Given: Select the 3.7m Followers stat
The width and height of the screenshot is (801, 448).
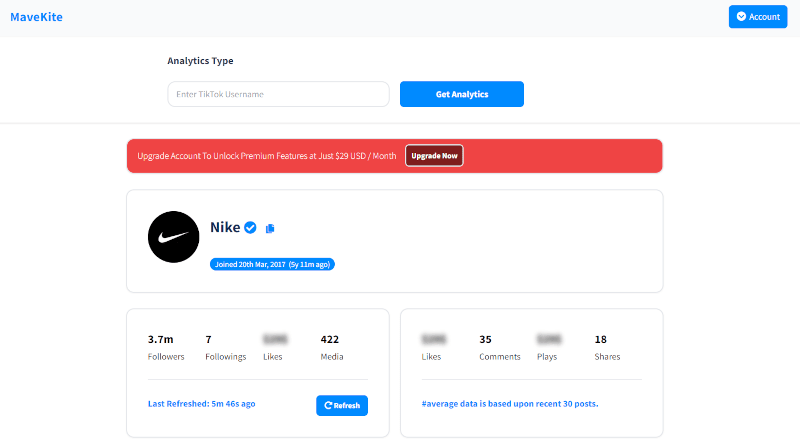Looking at the screenshot, I should pyautogui.click(x=160, y=340).
